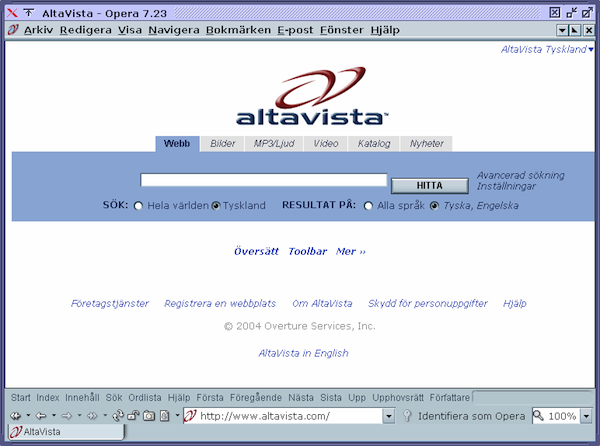This screenshot has width=600, height=446.
Task: Click the fast forward navigation icon
Action: pos(92,416)
